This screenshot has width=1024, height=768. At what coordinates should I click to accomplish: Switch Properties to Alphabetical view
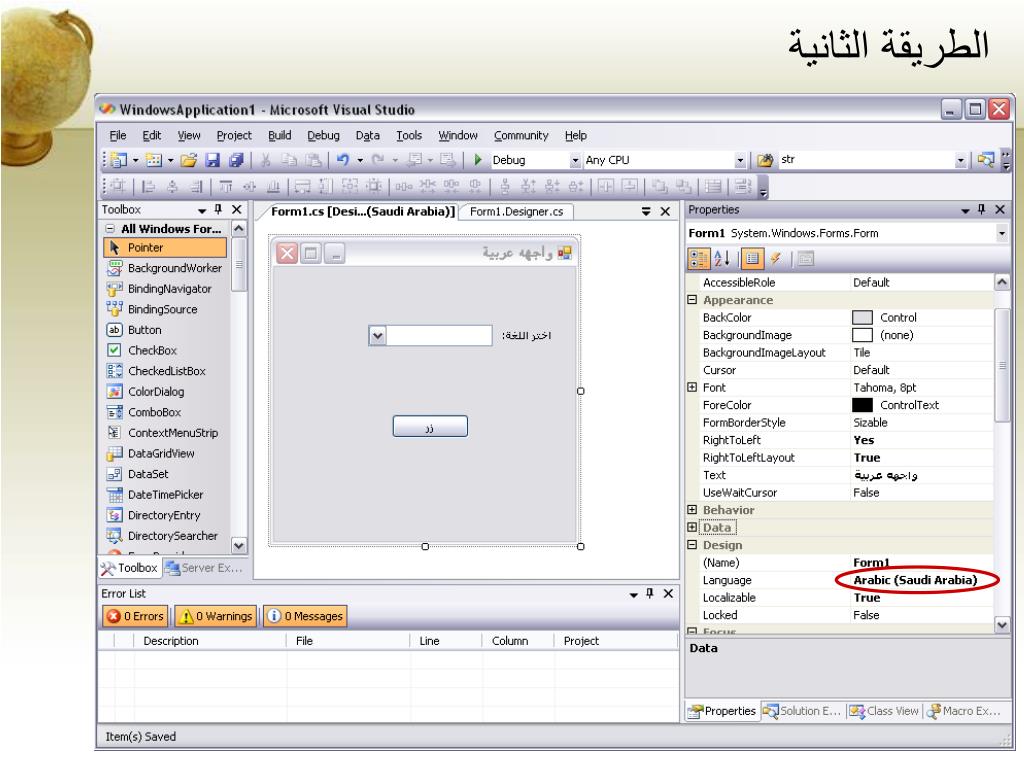pyautogui.click(x=722, y=259)
